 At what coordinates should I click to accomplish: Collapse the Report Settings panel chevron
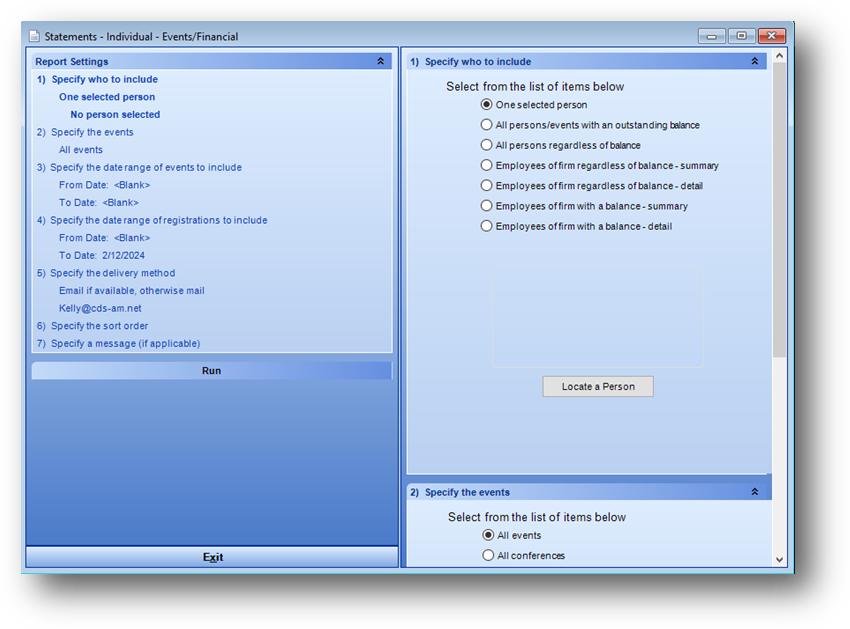pyautogui.click(x=381, y=61)
